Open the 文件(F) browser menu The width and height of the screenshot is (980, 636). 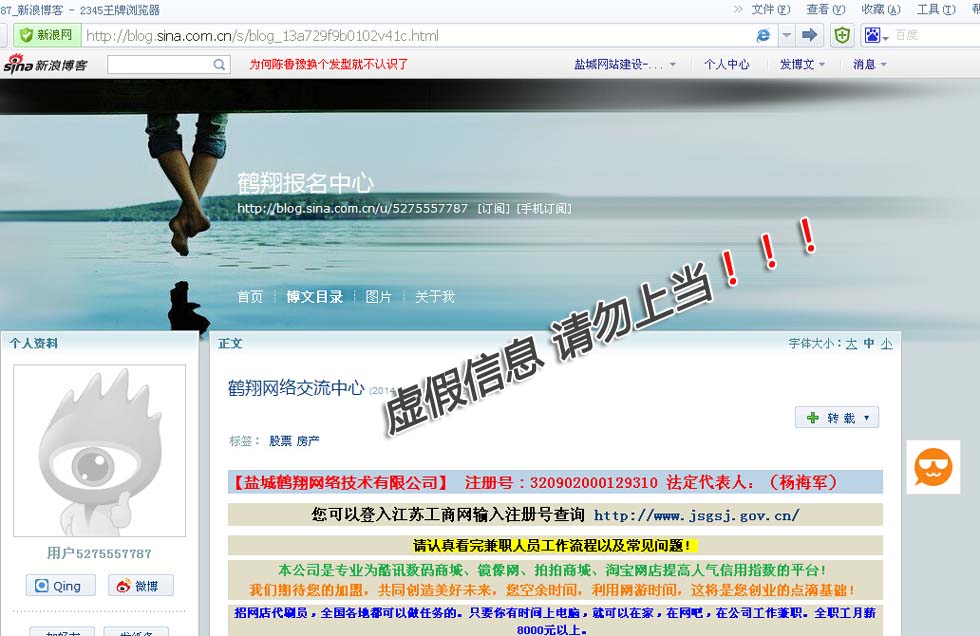pyautogui.click(x=770, y=9)
